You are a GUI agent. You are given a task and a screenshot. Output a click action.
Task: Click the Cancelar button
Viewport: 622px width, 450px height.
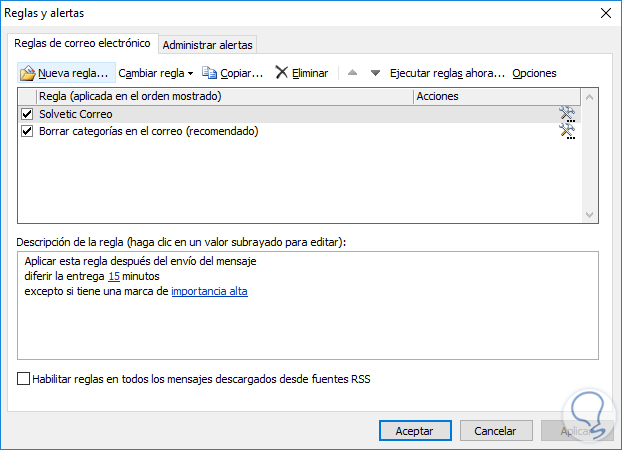click(x=494, y=431)
